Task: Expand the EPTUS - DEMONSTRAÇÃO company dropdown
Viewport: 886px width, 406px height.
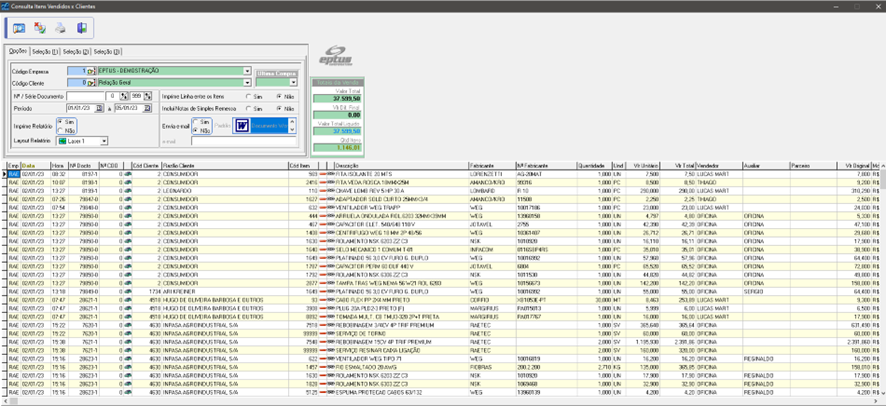Action: click(x=247, y=71)
